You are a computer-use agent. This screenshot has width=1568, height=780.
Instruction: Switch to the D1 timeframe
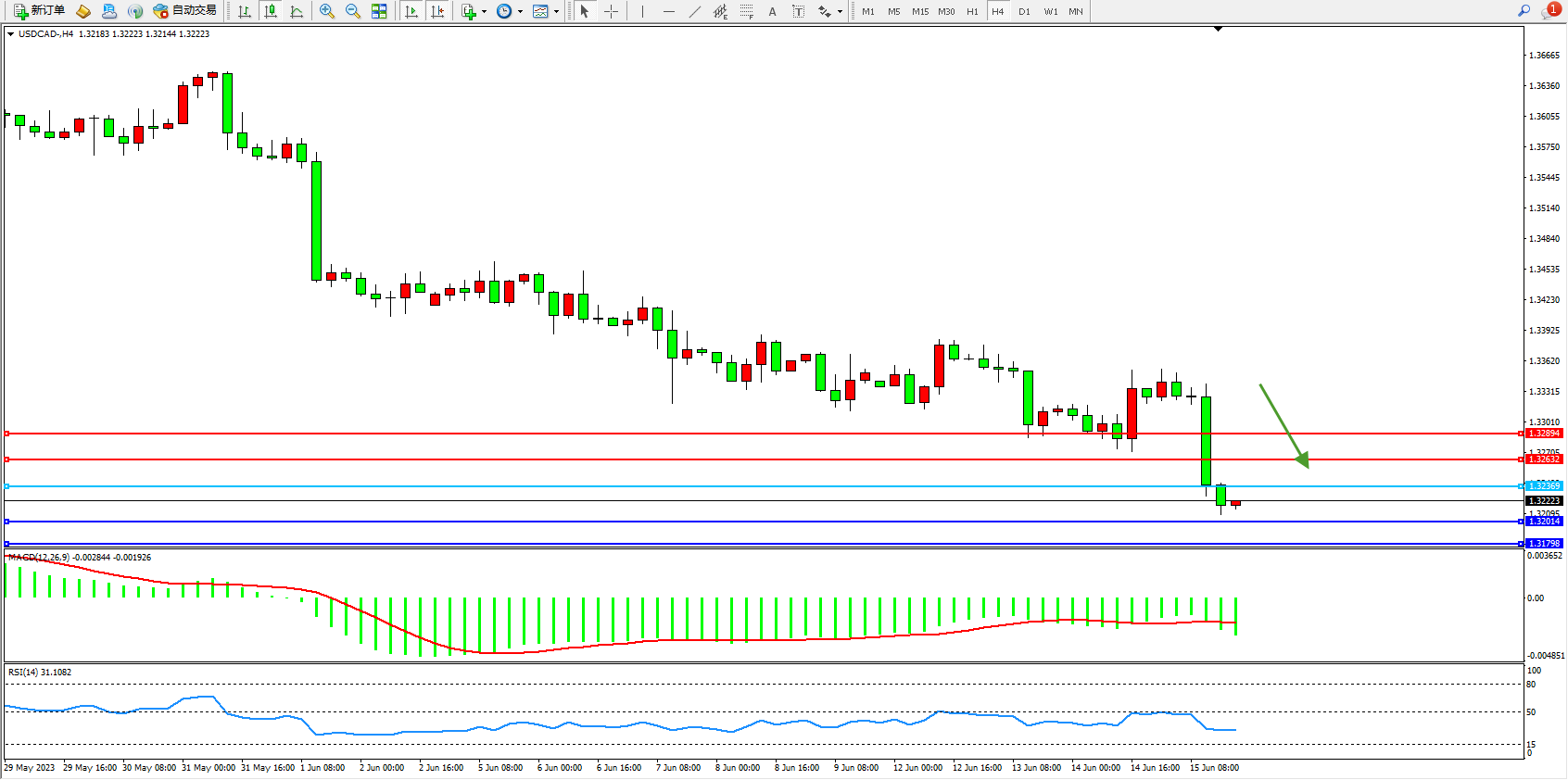(1024, 11)
